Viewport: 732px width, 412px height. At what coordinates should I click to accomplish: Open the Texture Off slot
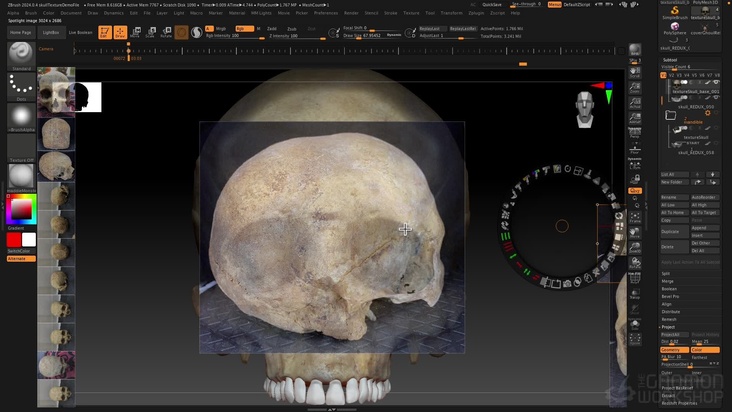click(x=21, y=148)
